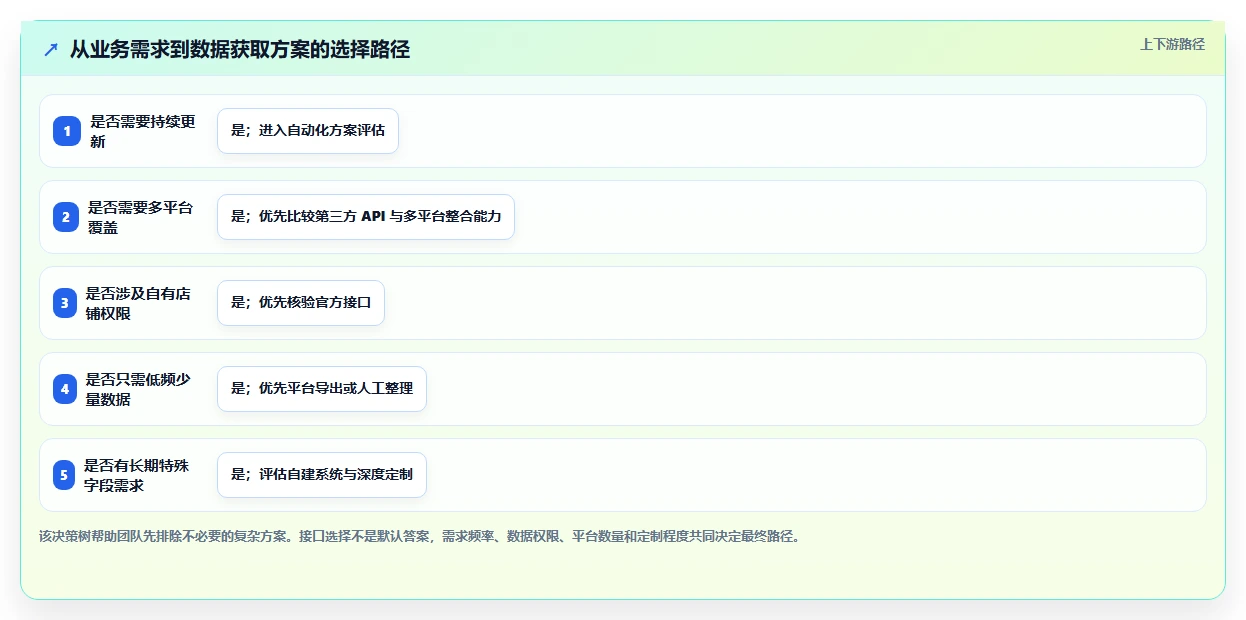Click the question 是否需要多平台覆盖

click(141, 217)
